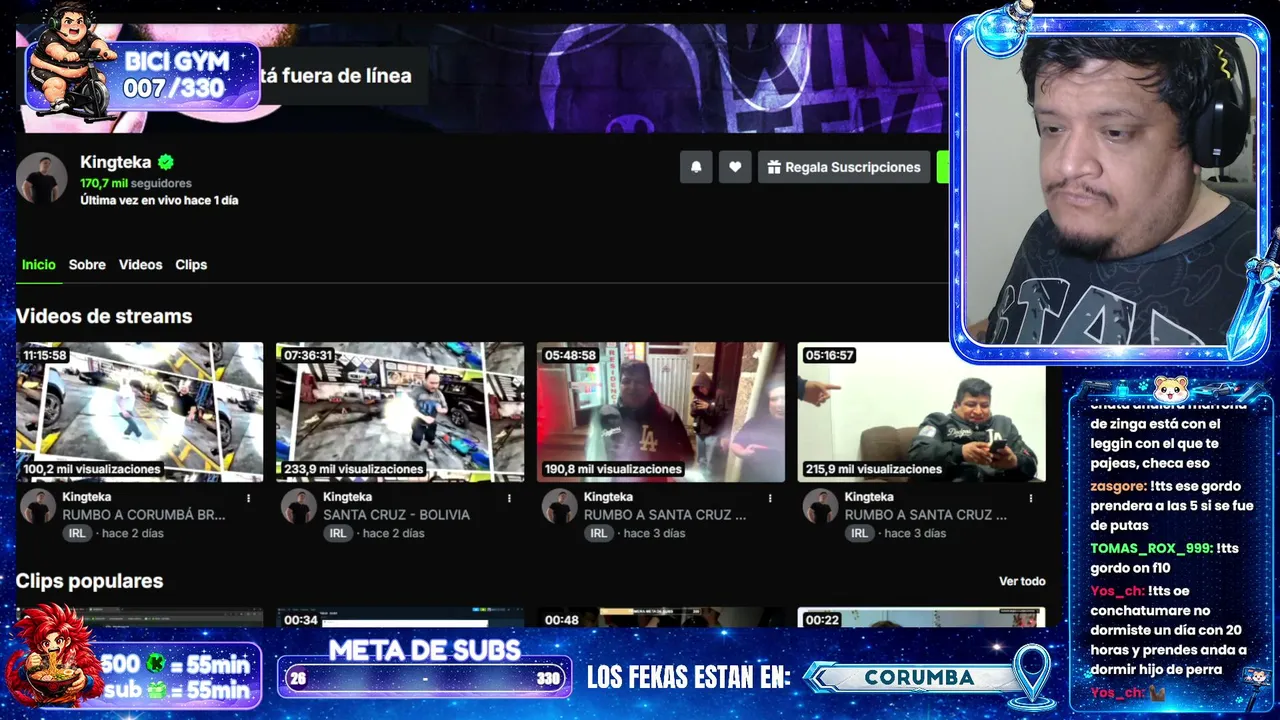1280x720 pixels.
Task: Click the IRL tag under SANTA CRUZ - BOLIVIA
Action: [x=338, y=533]
